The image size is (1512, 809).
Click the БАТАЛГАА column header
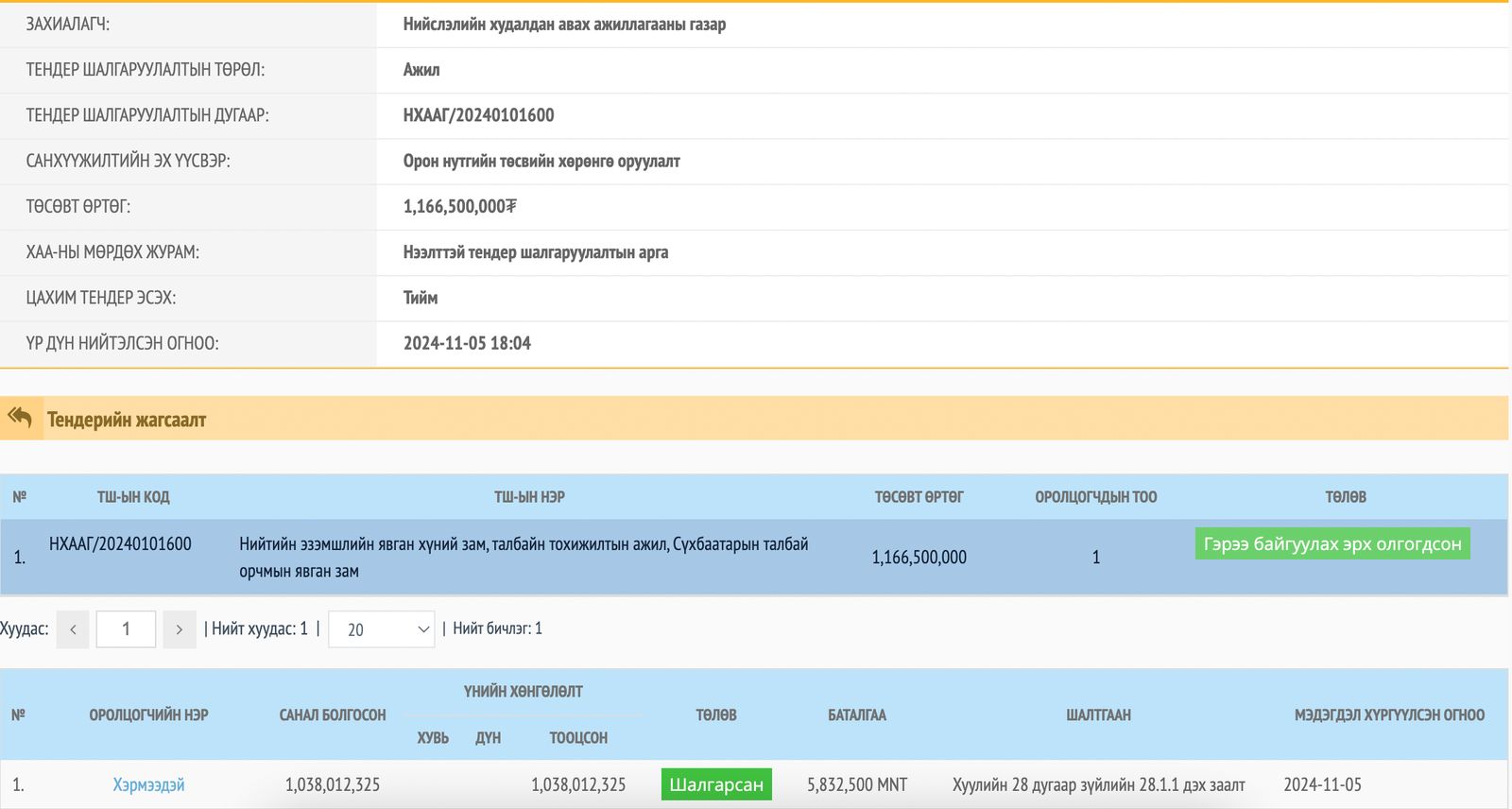[x=856, y=715]
